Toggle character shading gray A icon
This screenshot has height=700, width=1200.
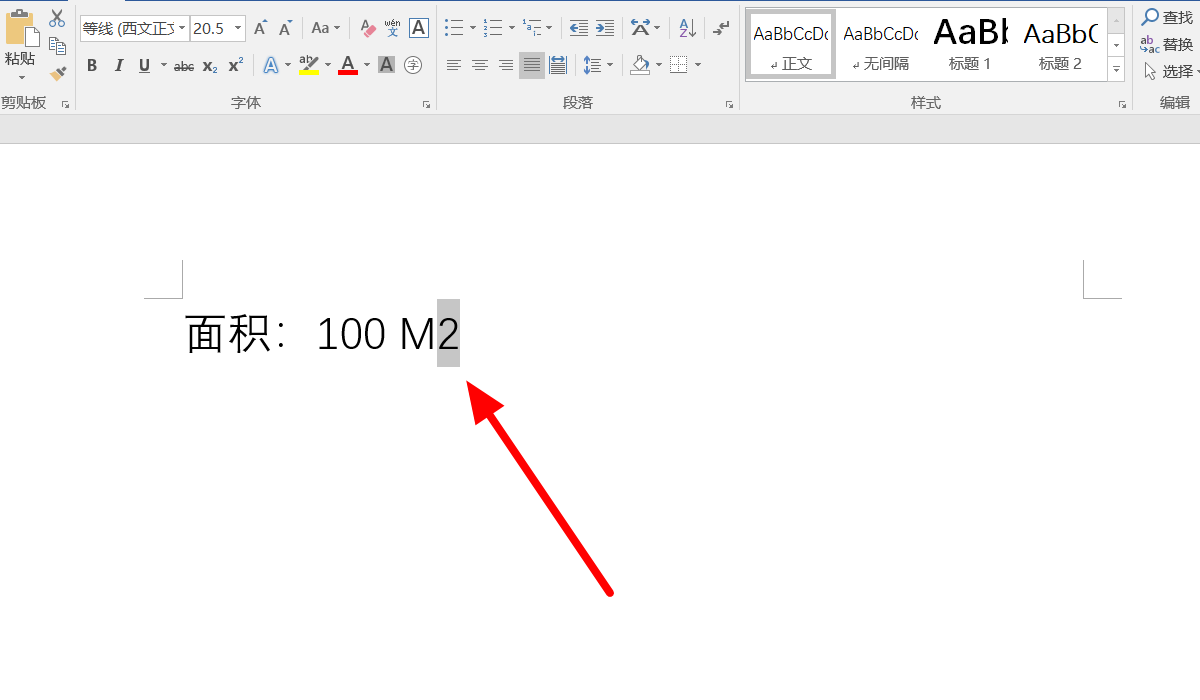(x=386, y=66)
